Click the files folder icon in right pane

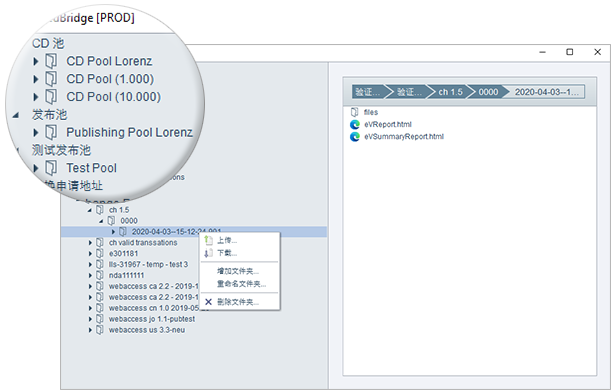(354, 112)
